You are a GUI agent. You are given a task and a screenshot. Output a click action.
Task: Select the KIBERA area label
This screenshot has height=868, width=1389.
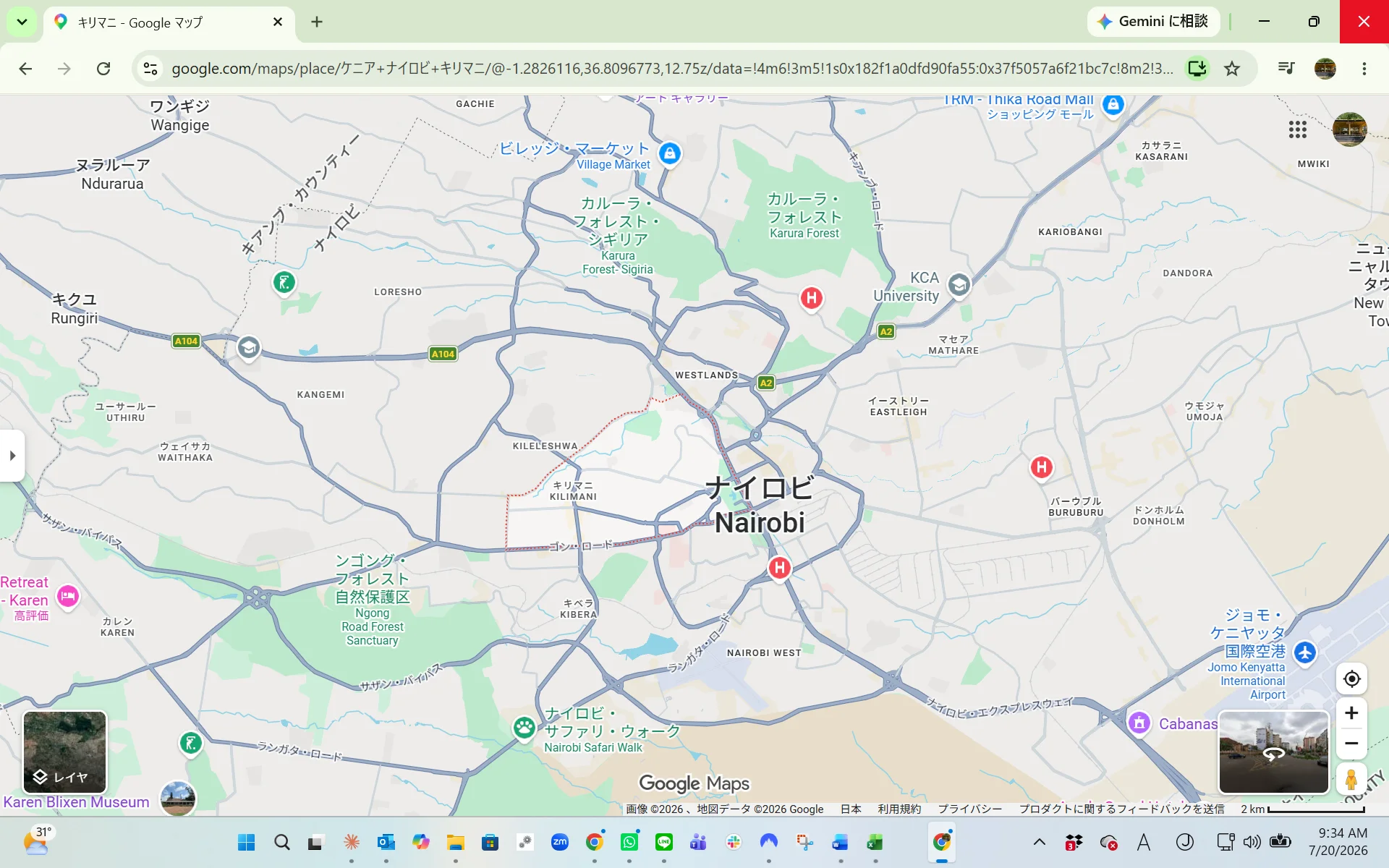point(579,609)
